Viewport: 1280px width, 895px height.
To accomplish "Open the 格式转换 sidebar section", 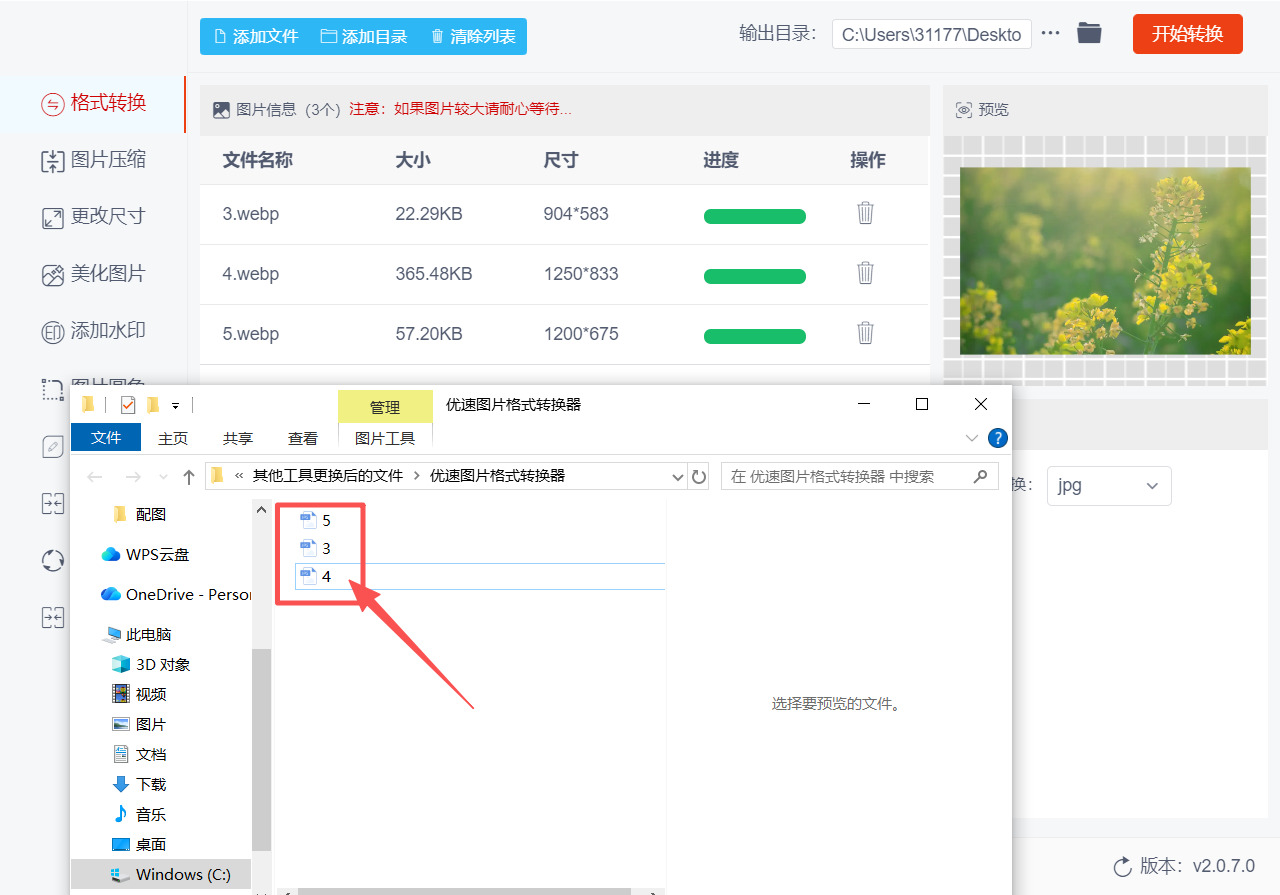I will click(93, 103).
